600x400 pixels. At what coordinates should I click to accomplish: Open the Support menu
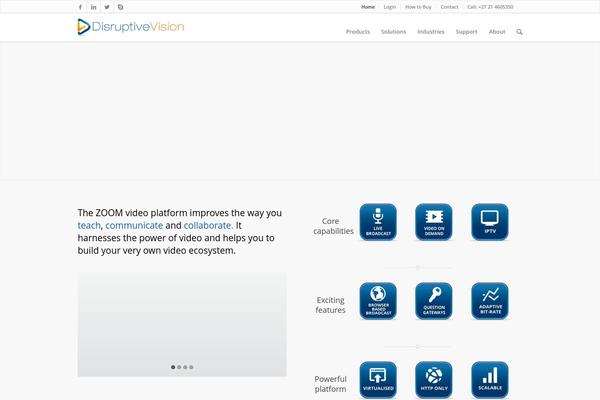pos(466,32)
